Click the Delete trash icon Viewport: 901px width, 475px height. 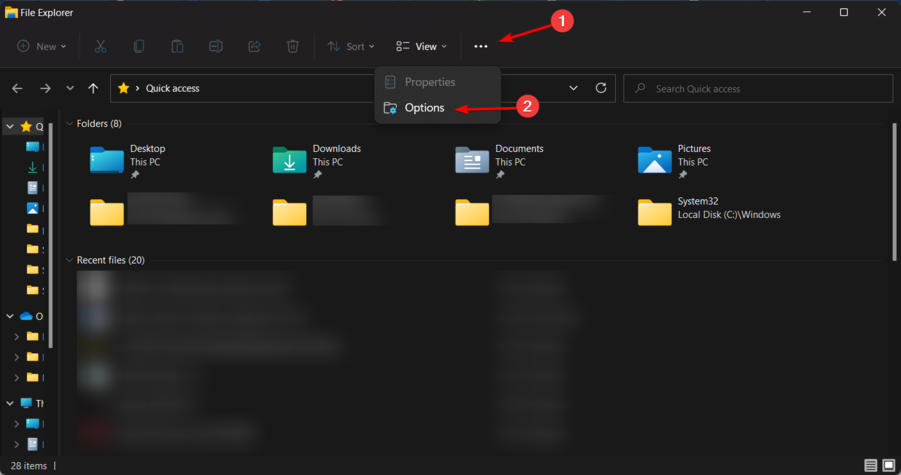[292, 46]
